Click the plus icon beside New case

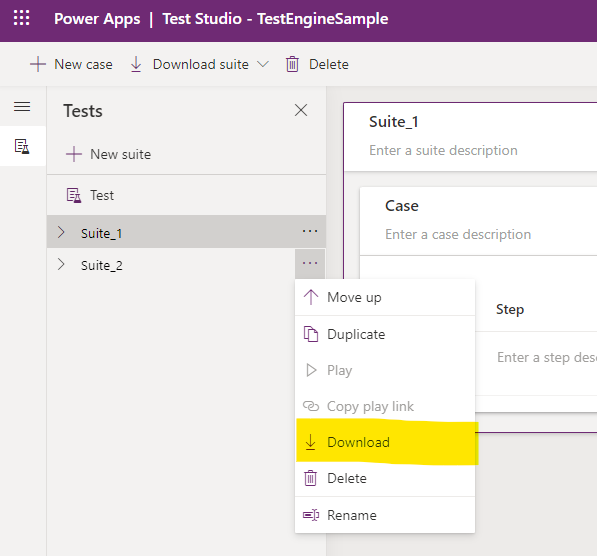click(x=38, y=64)
